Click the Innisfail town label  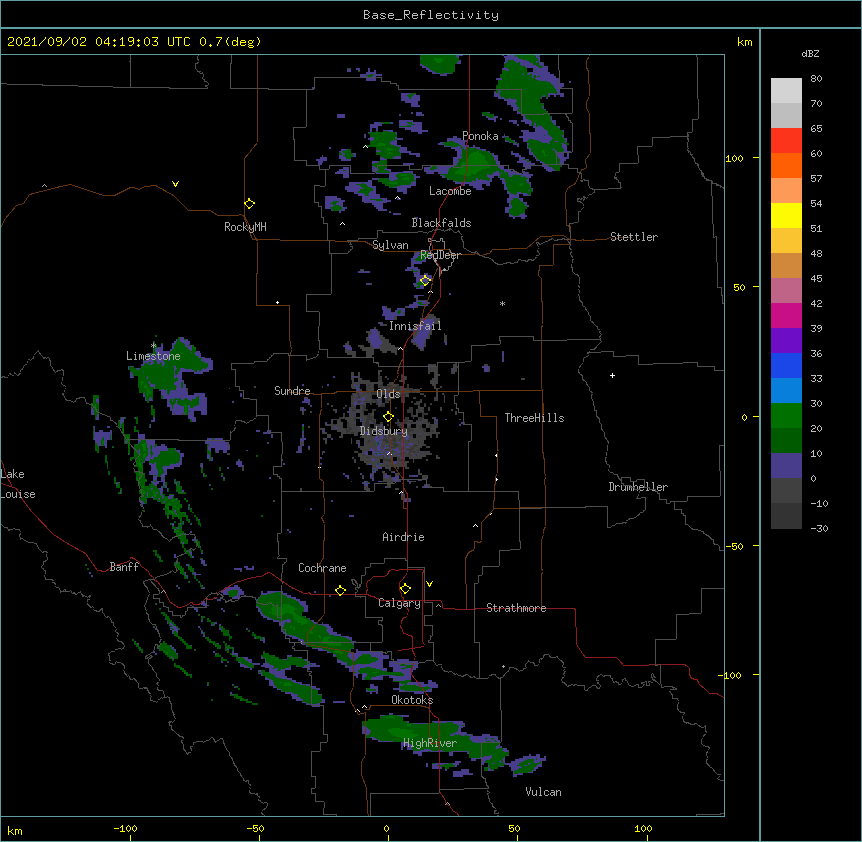click(415, 326)
